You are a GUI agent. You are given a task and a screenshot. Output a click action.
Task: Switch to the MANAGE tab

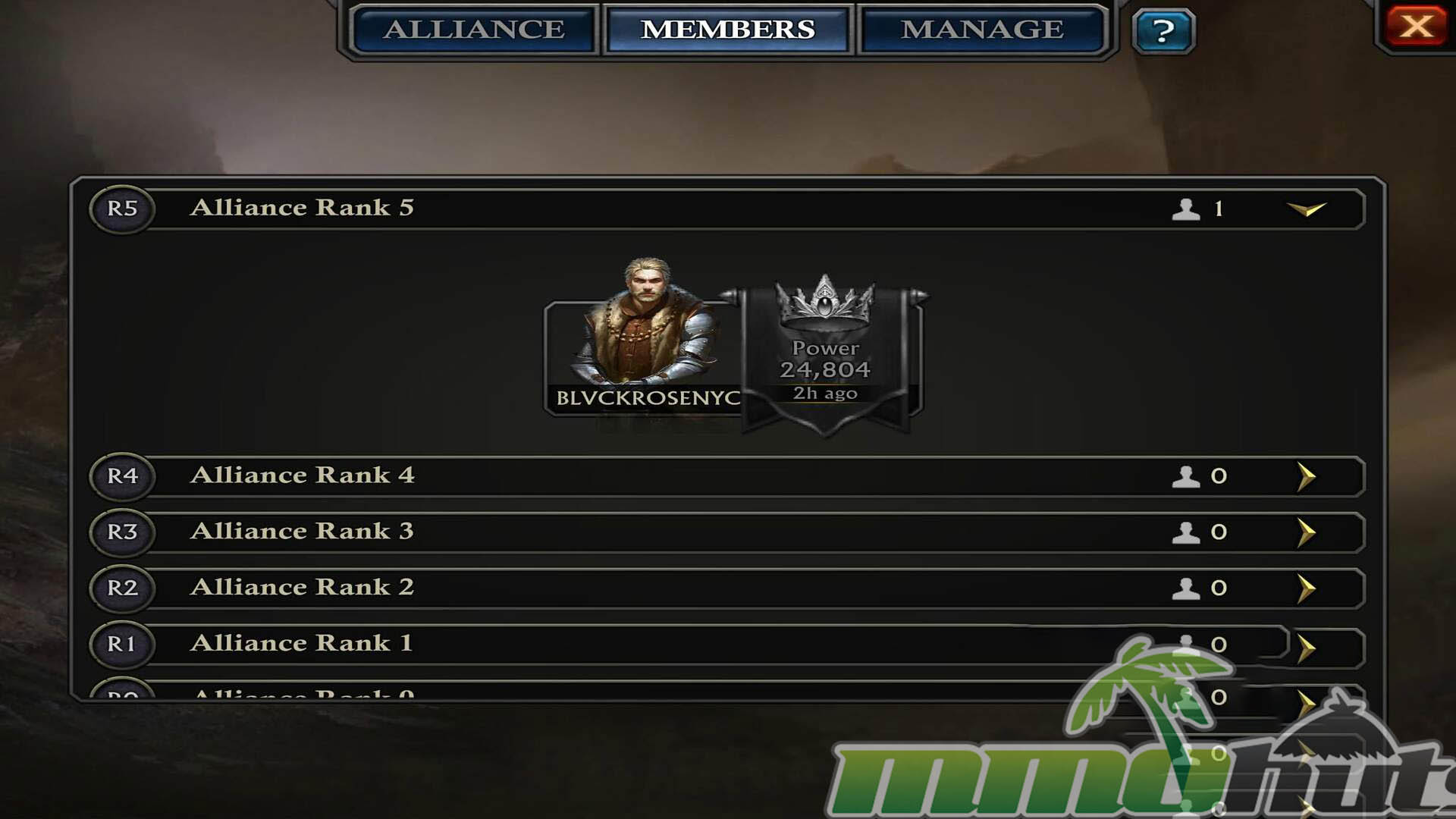point(983,30)
